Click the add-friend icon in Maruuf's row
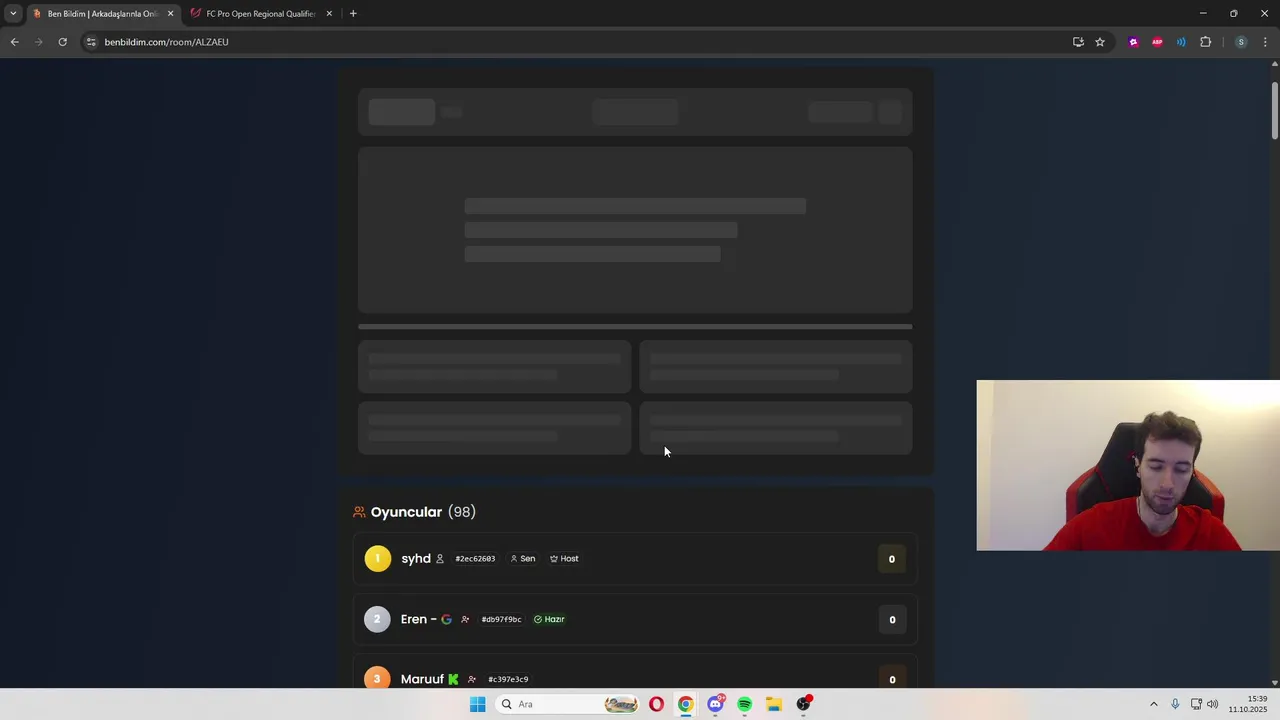The width and height of the screenshot is (1280, 720). pos(472,679)
